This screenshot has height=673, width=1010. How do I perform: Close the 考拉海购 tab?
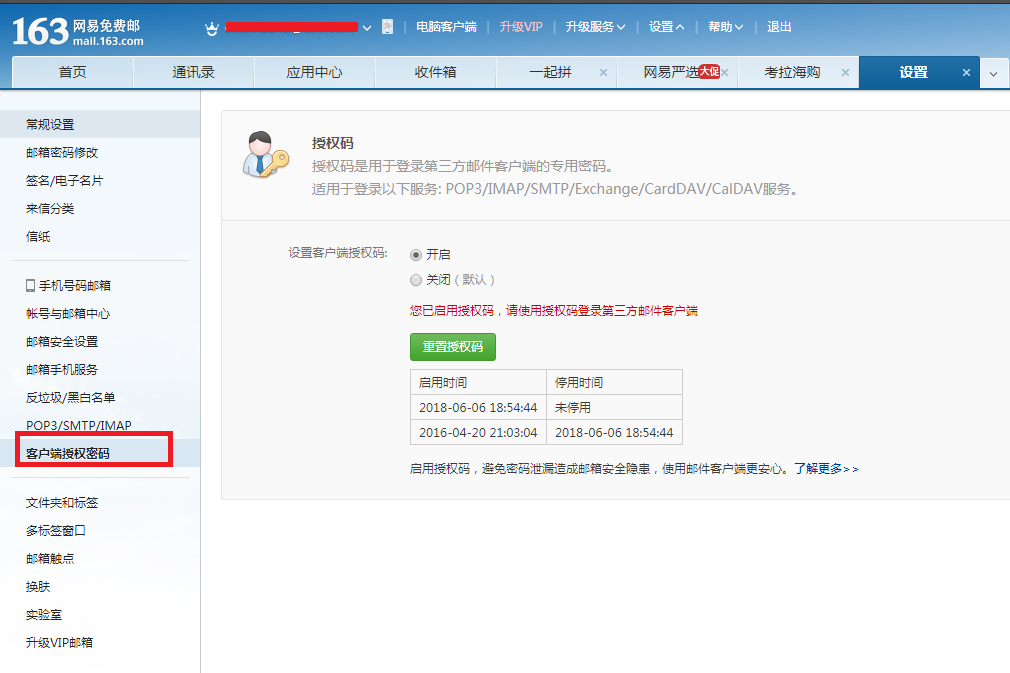pos(845,73)
